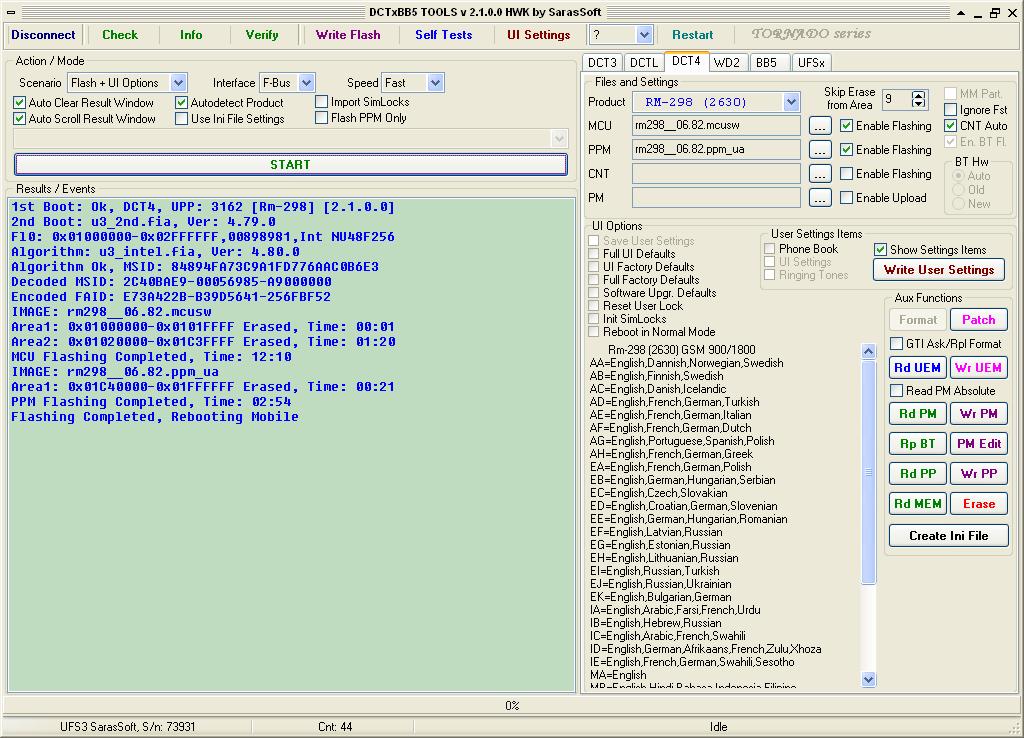Open PM Edit
Screen dimensions: 1024x738
point(978,443)
